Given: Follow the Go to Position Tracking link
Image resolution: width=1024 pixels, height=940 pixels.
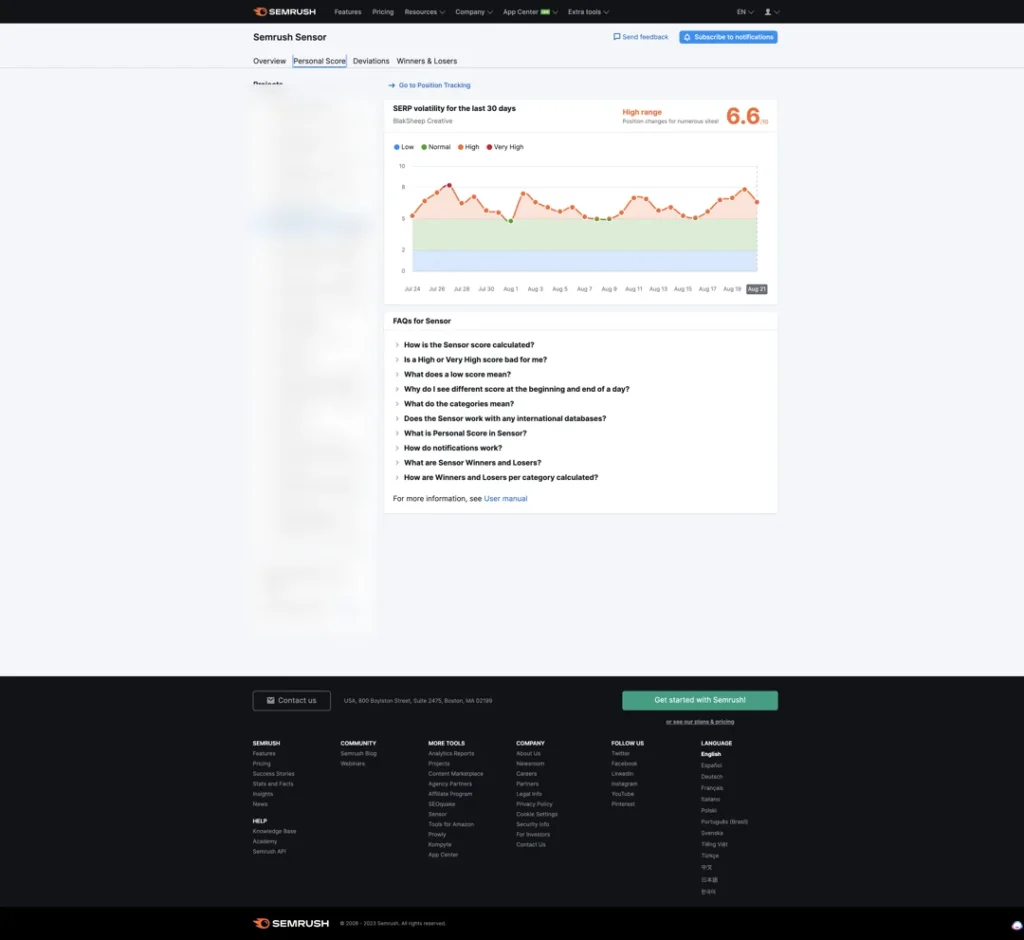Looking at the screenshot, I should pyautogui.click(x=434, y=85).
